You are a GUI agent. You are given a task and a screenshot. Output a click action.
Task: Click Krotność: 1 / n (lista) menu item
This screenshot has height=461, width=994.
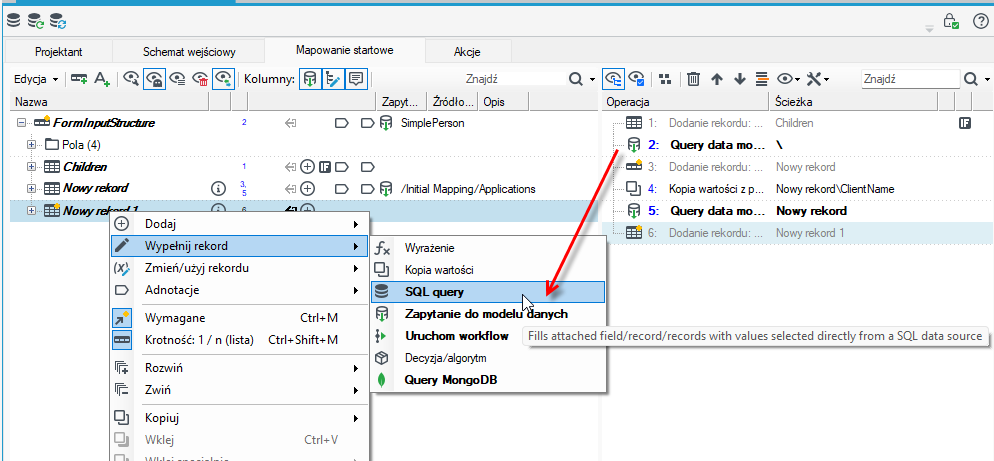pos(239,340)
